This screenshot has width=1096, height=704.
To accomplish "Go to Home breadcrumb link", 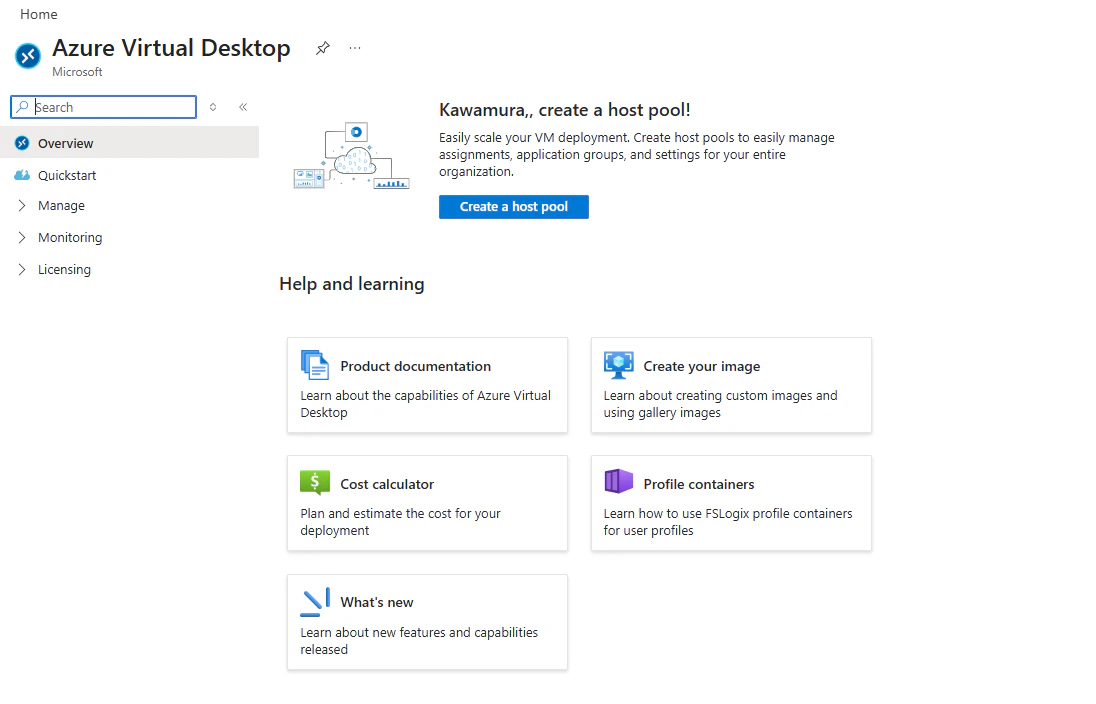I will coord(38,14).
